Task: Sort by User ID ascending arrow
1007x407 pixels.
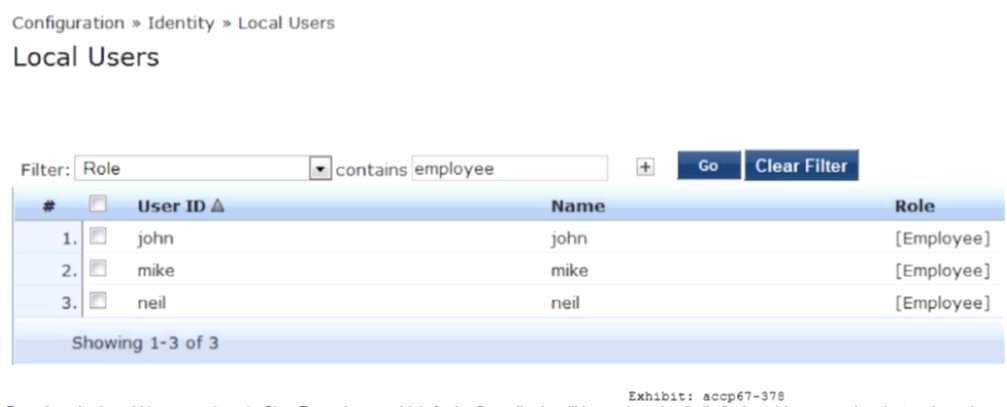Action: coord(218,206)
